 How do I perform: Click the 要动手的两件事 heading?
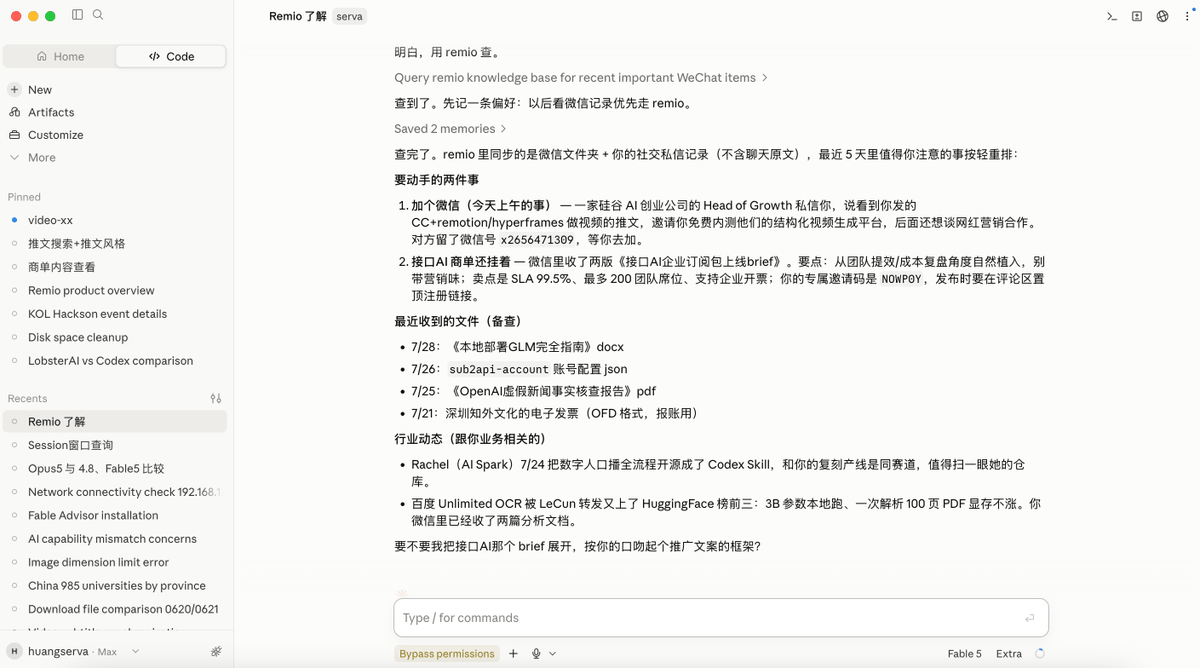coord(437,180)
